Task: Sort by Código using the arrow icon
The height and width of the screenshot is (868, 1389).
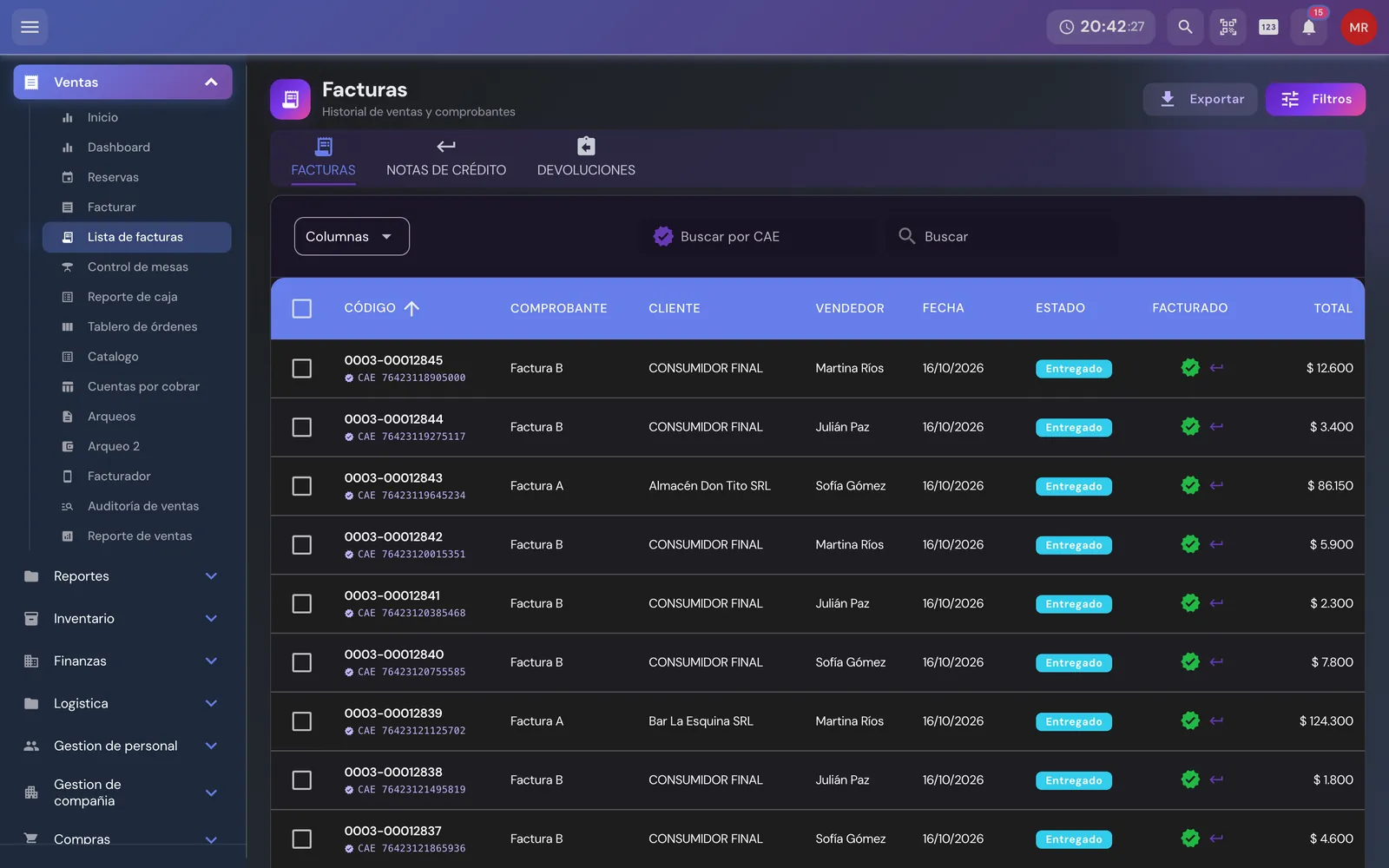Action: [411, 308]
